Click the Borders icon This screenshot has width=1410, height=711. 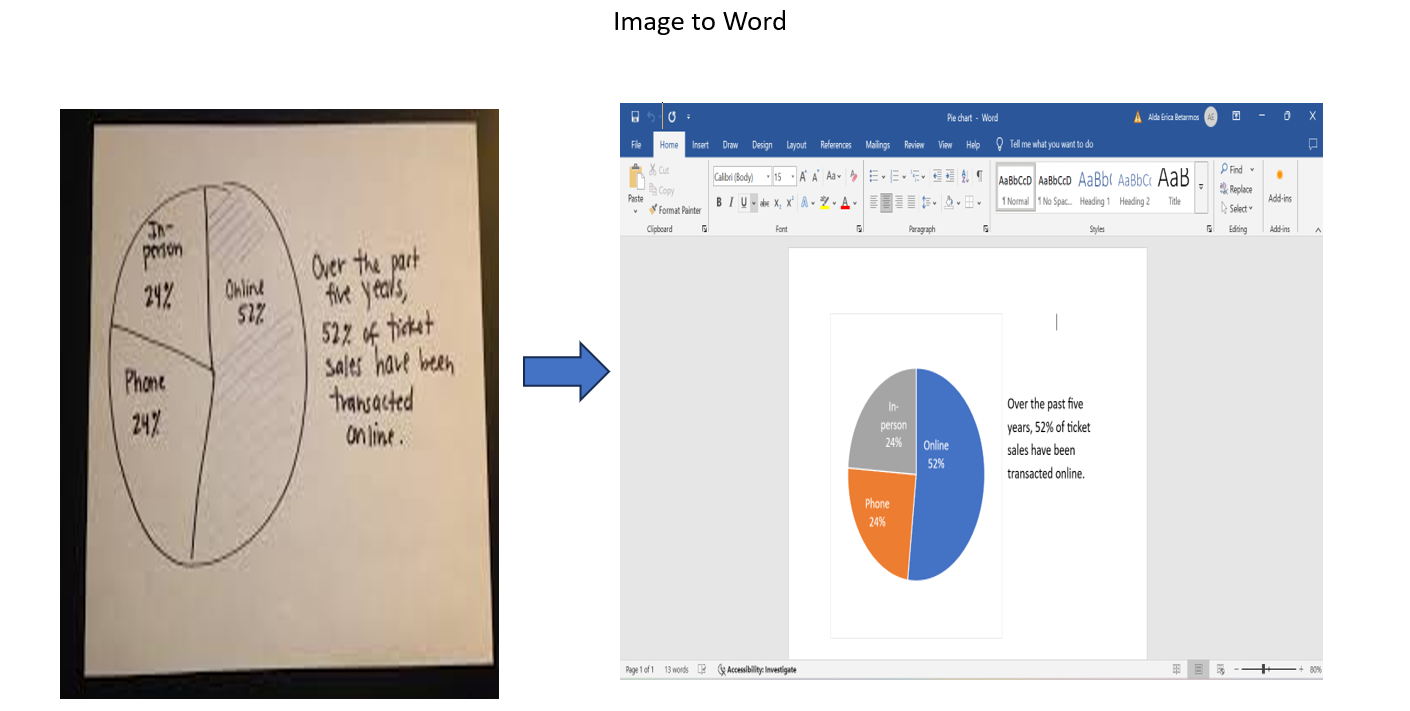click(x=969, y=203)
